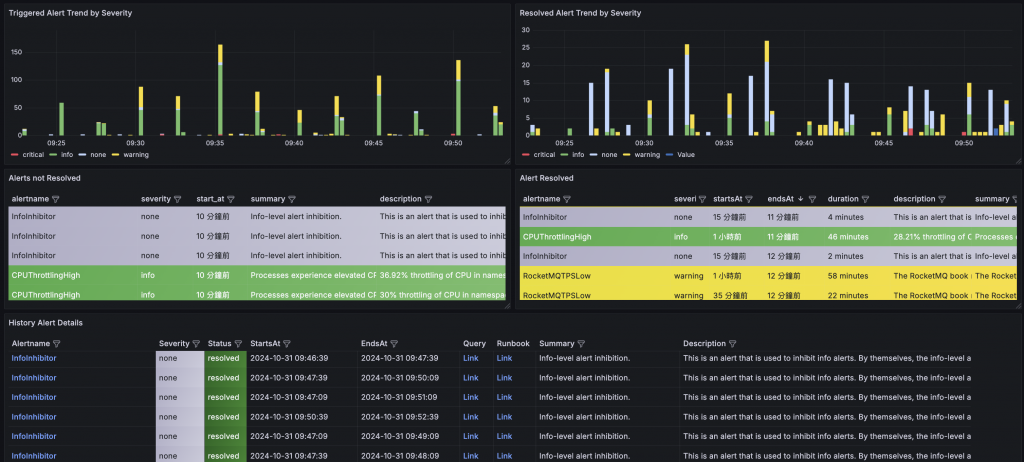Image resolution: width=1024 pixels, height=462 pixels.
Task: Filter StartsAt column in History Alert Details
Action: point(287,344)
